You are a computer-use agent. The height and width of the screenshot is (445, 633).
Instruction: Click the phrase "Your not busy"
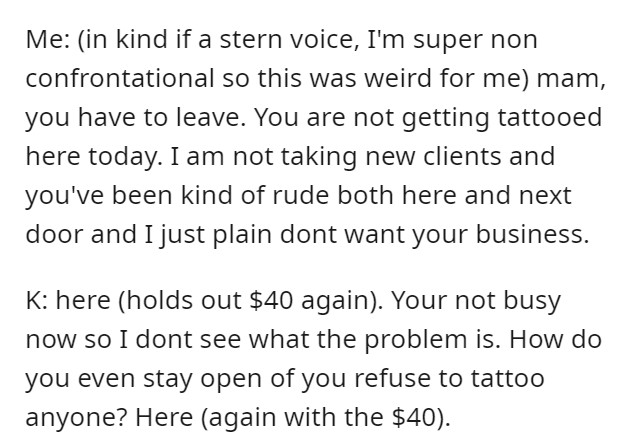(x=476, y=301)
